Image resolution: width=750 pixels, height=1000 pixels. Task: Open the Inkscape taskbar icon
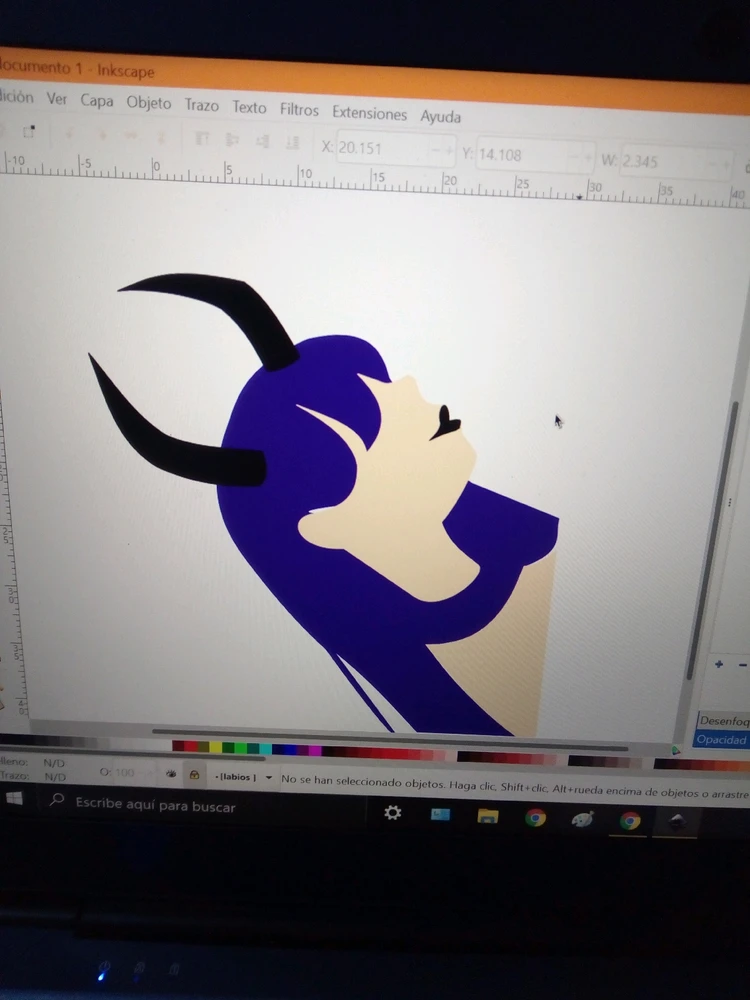[677, 821]
